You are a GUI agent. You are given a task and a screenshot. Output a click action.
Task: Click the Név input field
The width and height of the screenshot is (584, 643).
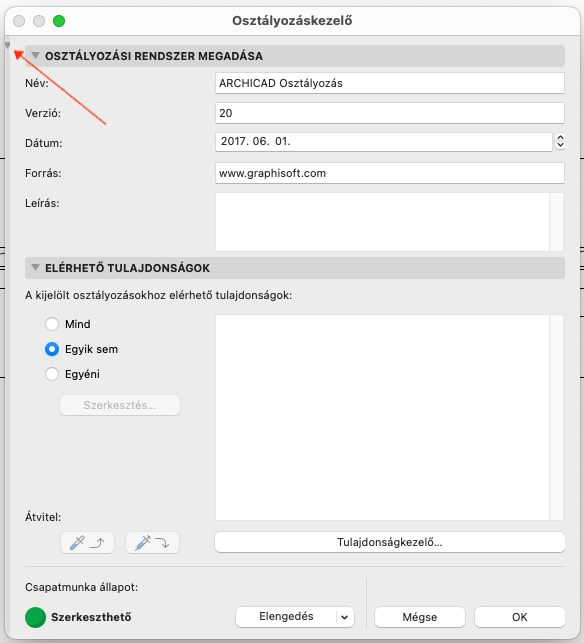pos(390,83)
